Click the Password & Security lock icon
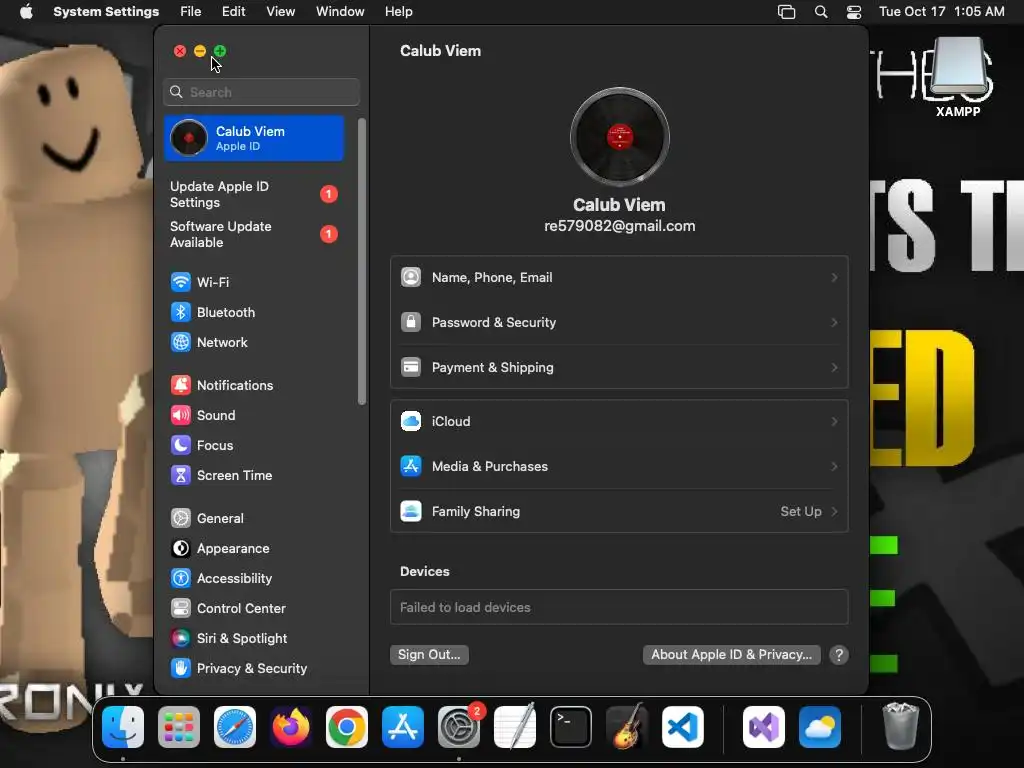 coord(411,322)
